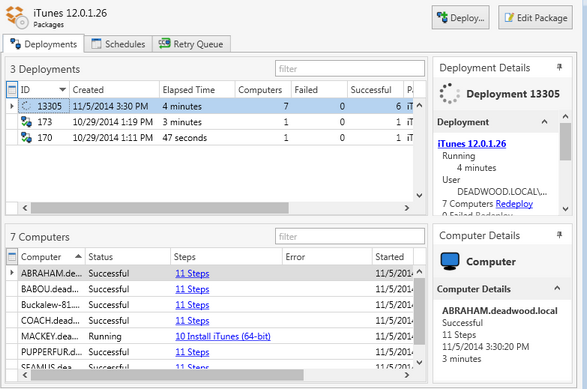The image size is (587, 389).
Task: Click Deployment Details vertical scroll thumb
Action: click(565, 142)
